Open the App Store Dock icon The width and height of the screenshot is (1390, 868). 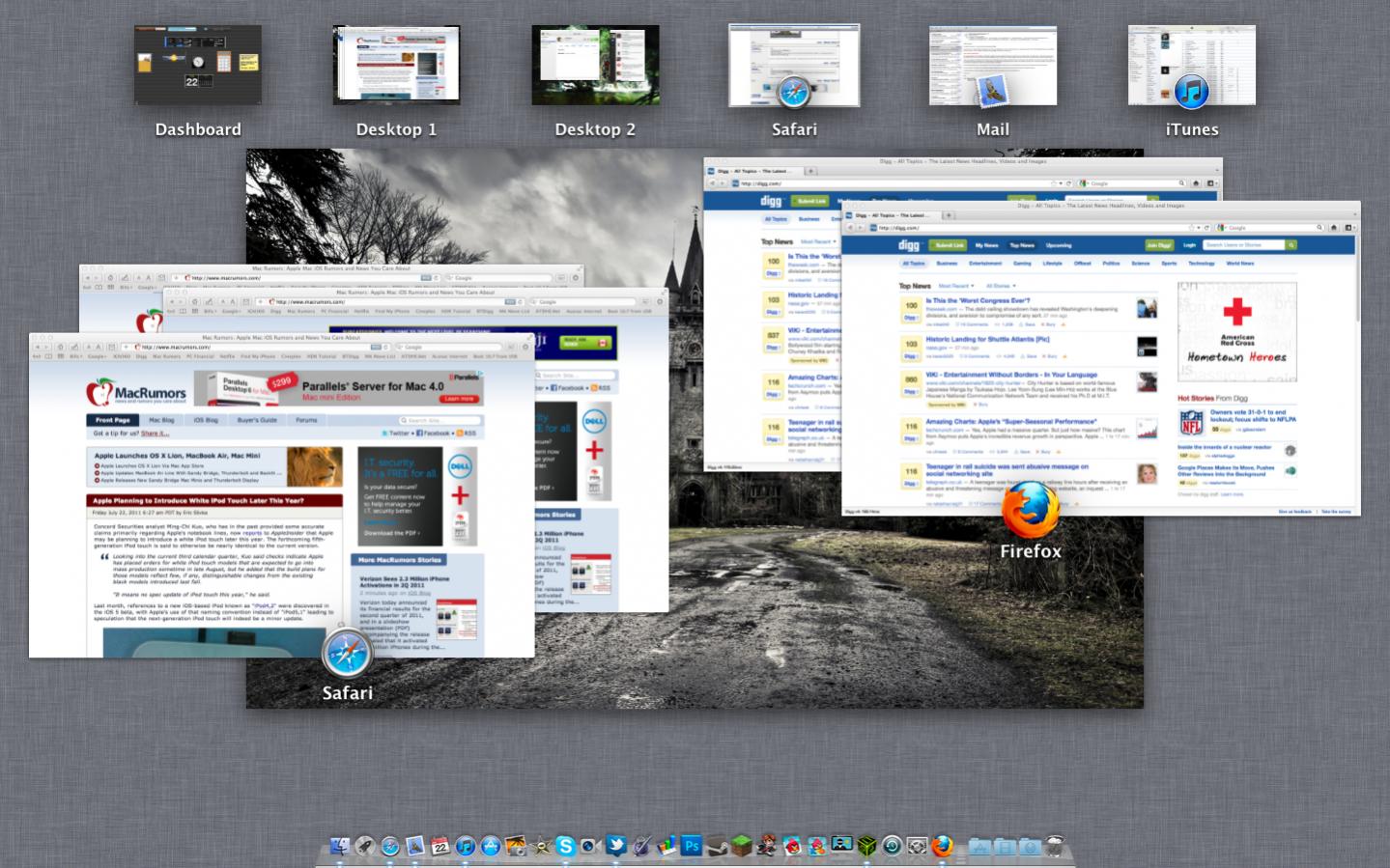tap(491, 847)
